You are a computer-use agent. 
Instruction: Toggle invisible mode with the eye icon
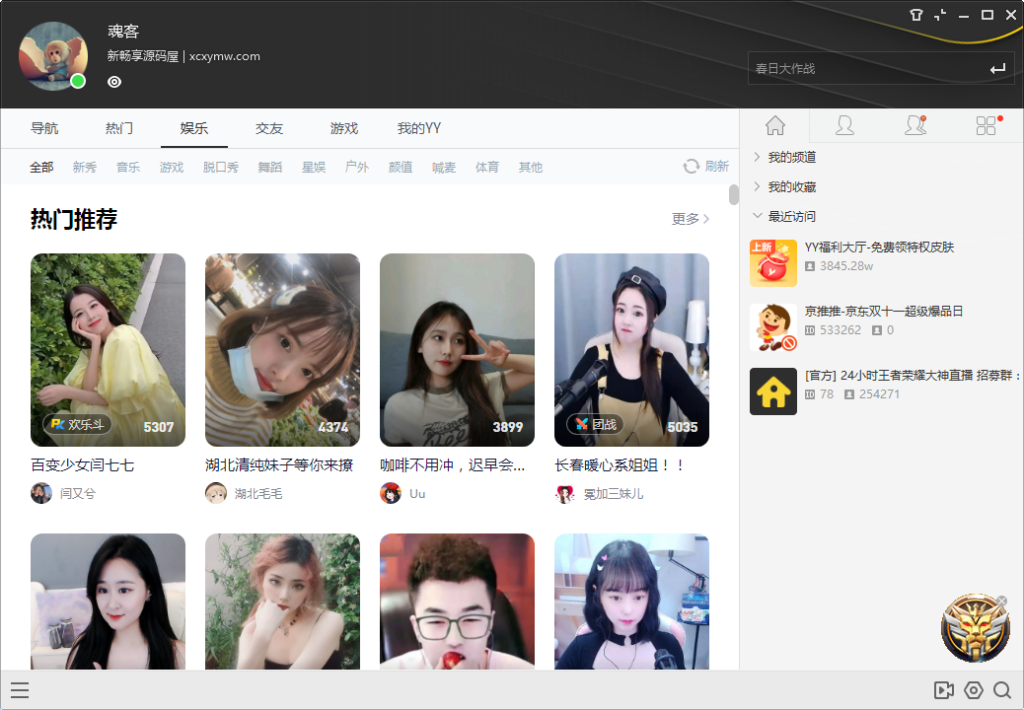[113, 82]
